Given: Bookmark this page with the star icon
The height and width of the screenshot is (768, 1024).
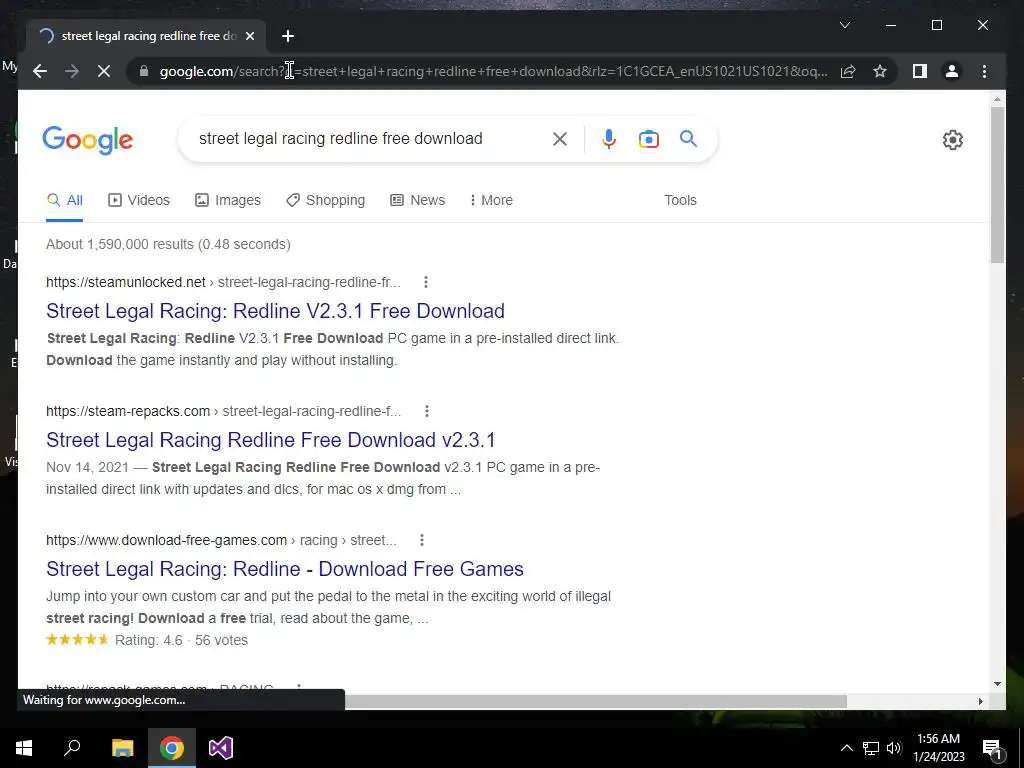Looking at the screenshot, I should click(x=880, y=71).
